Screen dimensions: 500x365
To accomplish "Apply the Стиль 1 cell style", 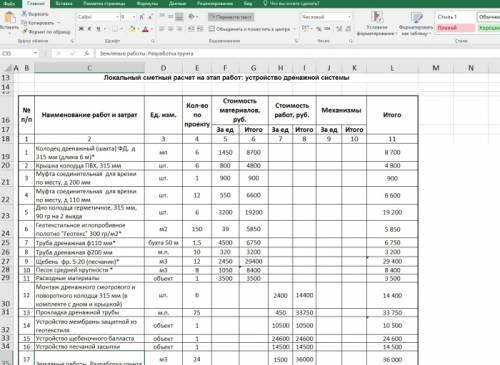I will coord(456,17).
